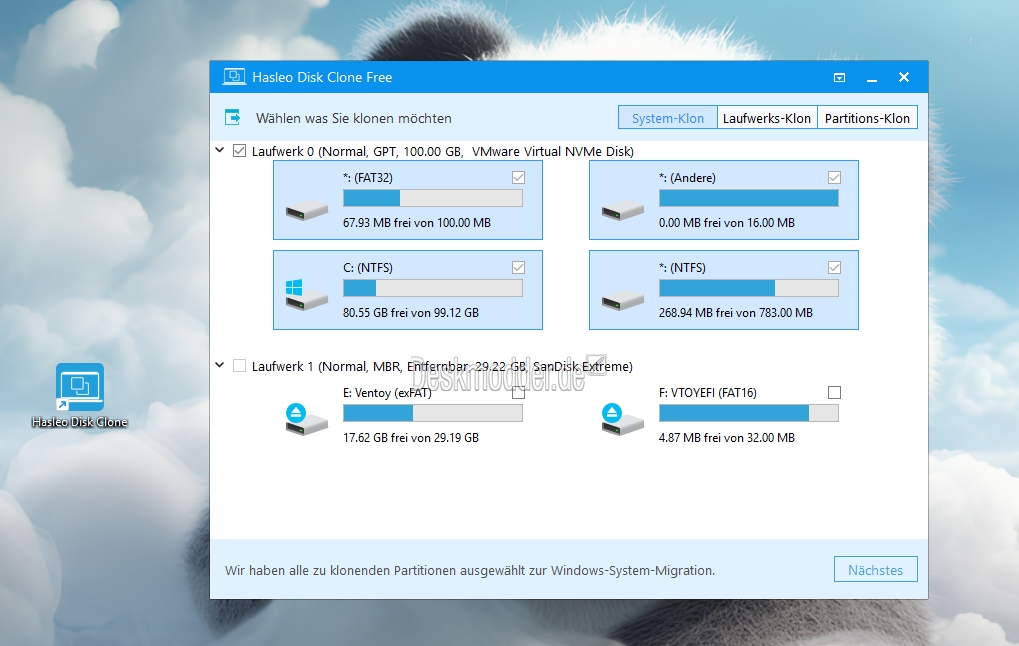The image size is (1019, 646).
Task: Click the F: VTOYEFI usage bar
Action: click(x=749, y=413)
